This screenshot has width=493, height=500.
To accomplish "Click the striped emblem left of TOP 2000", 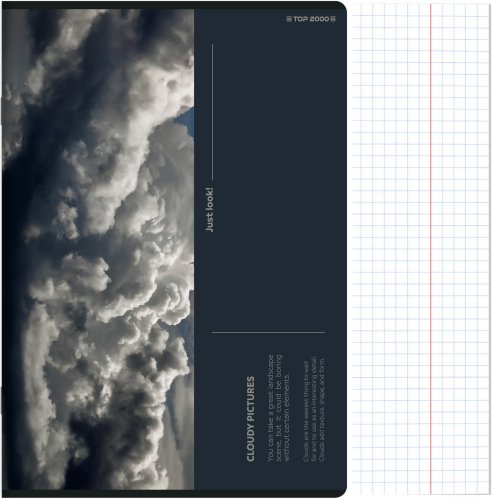I will pos(289,19).
